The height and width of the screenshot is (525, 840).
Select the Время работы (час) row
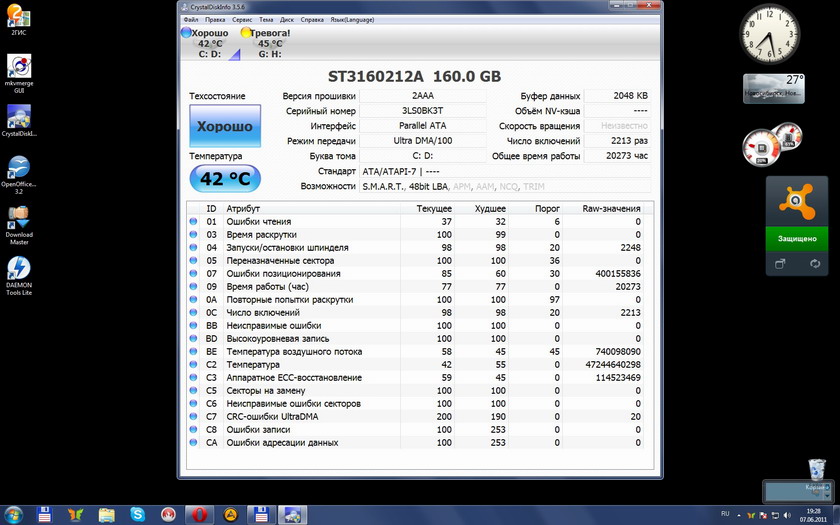[416, 287]
